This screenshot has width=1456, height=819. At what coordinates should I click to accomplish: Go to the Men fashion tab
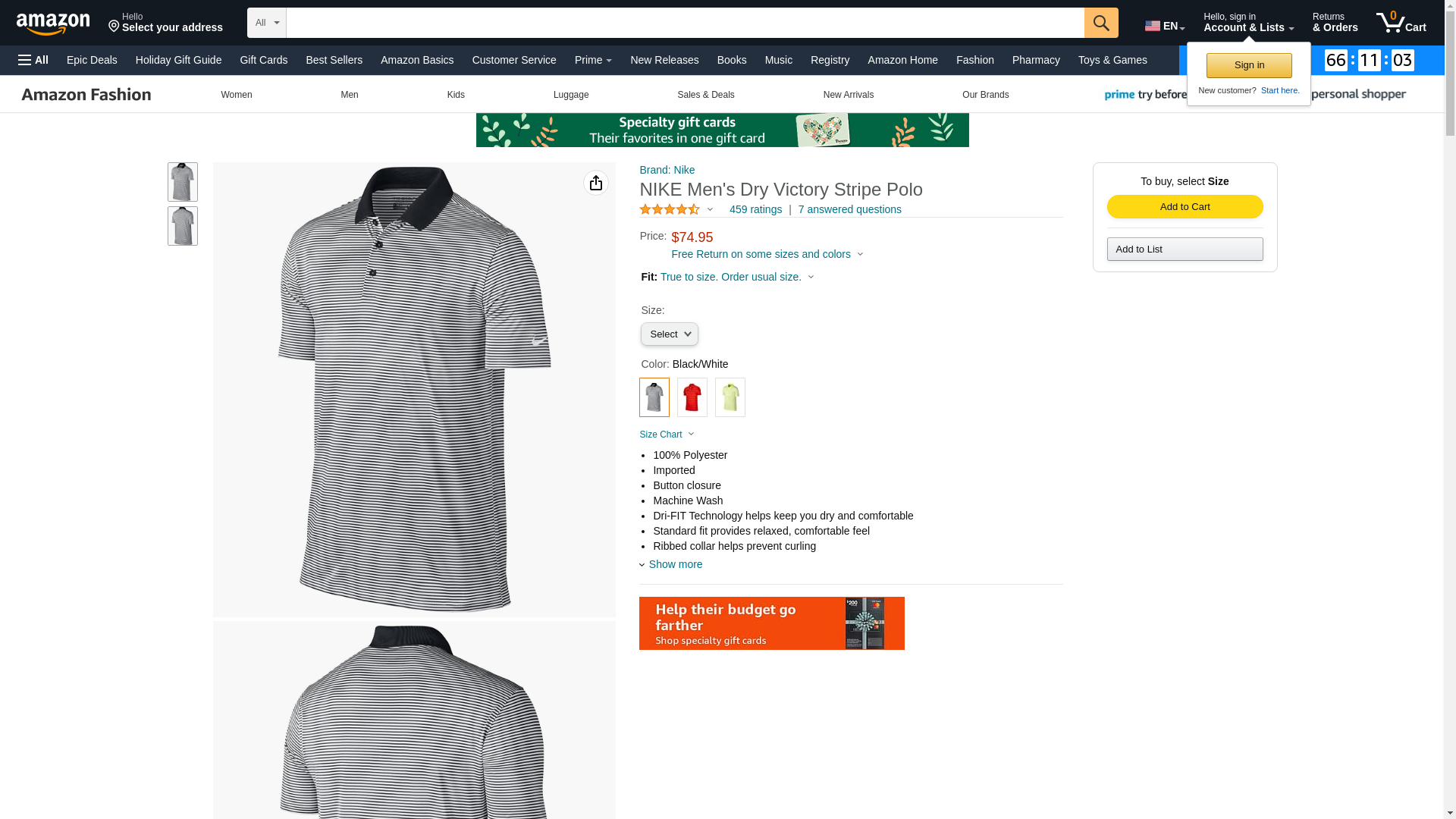pos(349,95)
